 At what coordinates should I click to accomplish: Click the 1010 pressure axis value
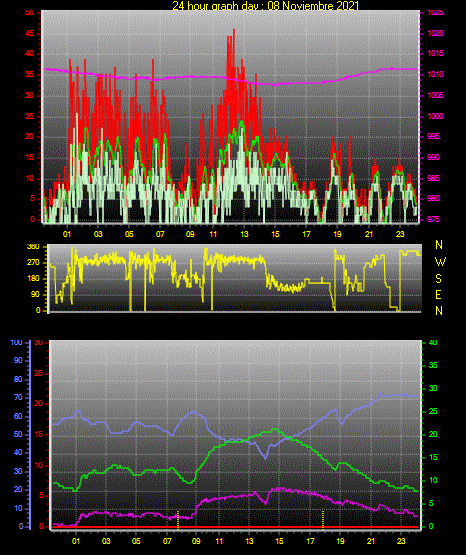435,75
